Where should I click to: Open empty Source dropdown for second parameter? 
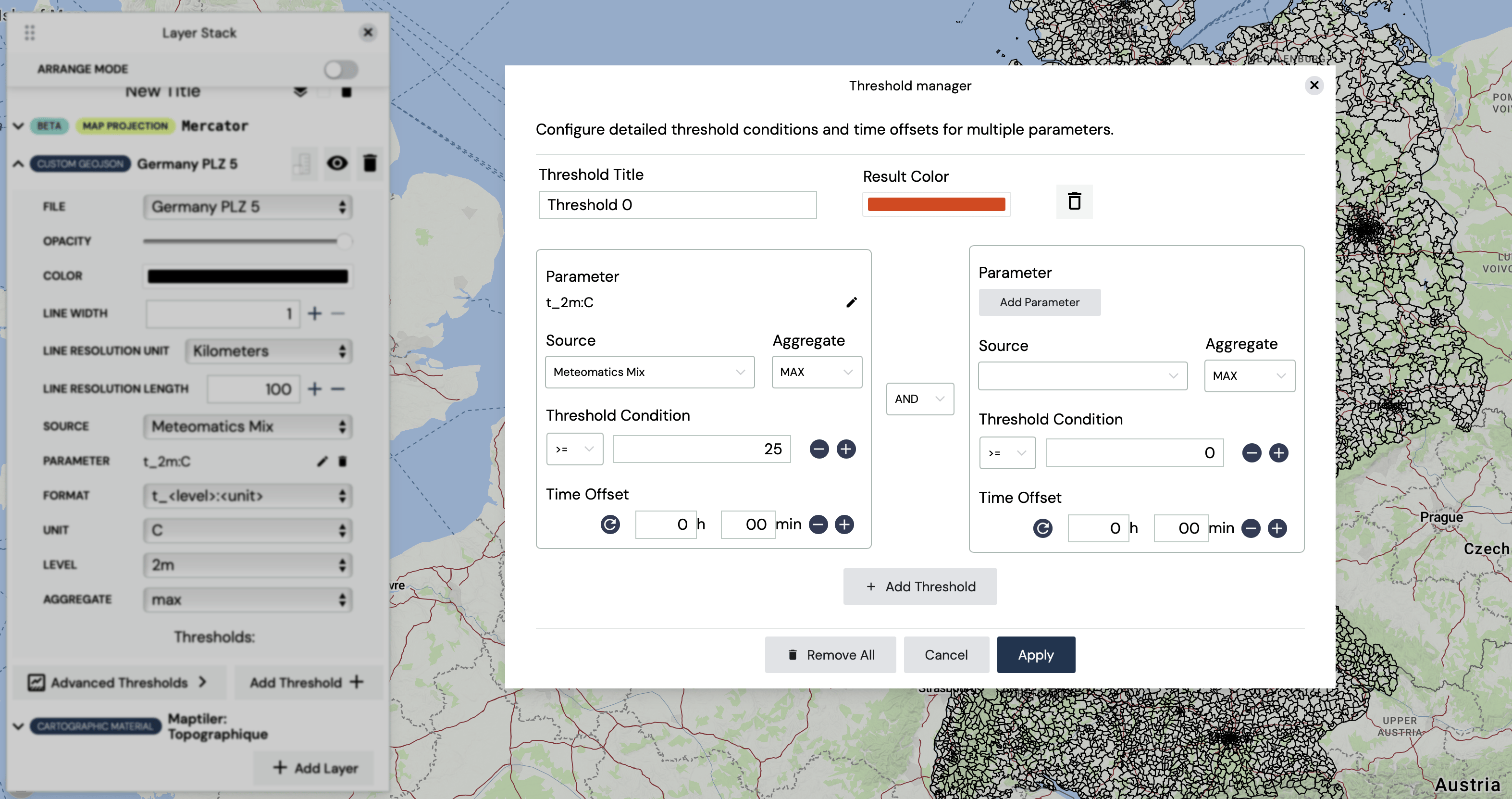1082,376
